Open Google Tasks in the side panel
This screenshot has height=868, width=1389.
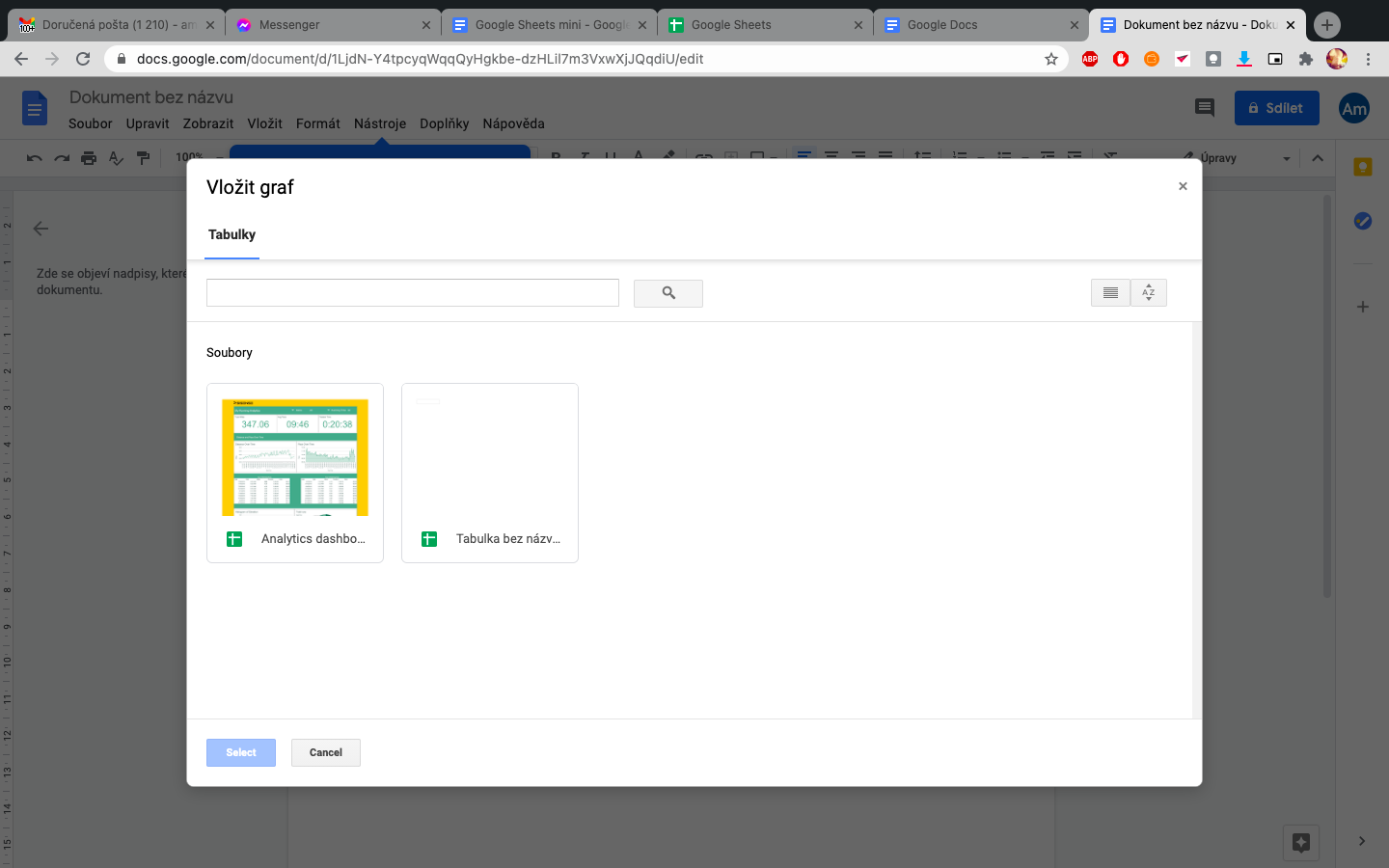coord(1363,221)
